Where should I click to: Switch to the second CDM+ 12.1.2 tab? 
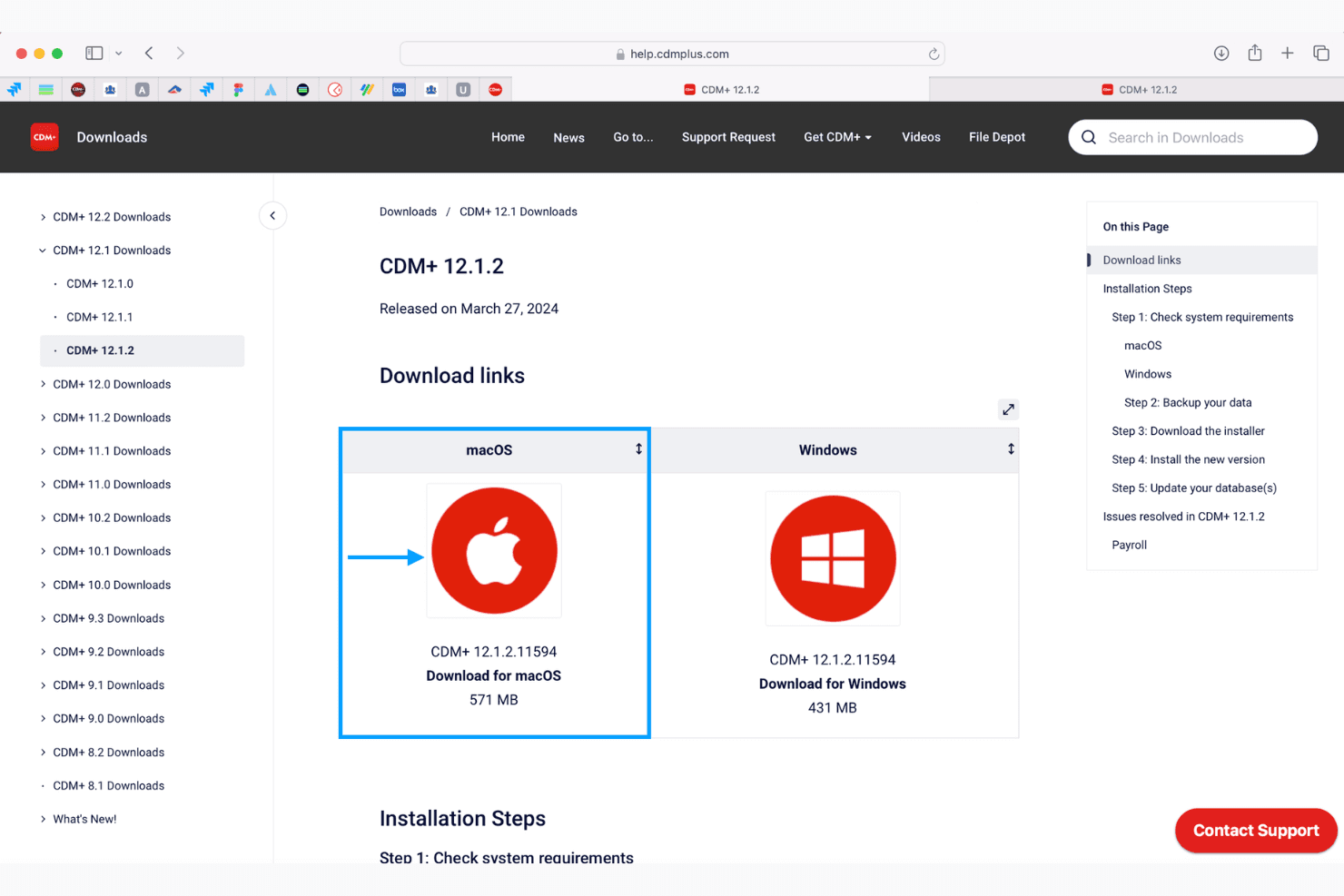[x=1138, y=90]
